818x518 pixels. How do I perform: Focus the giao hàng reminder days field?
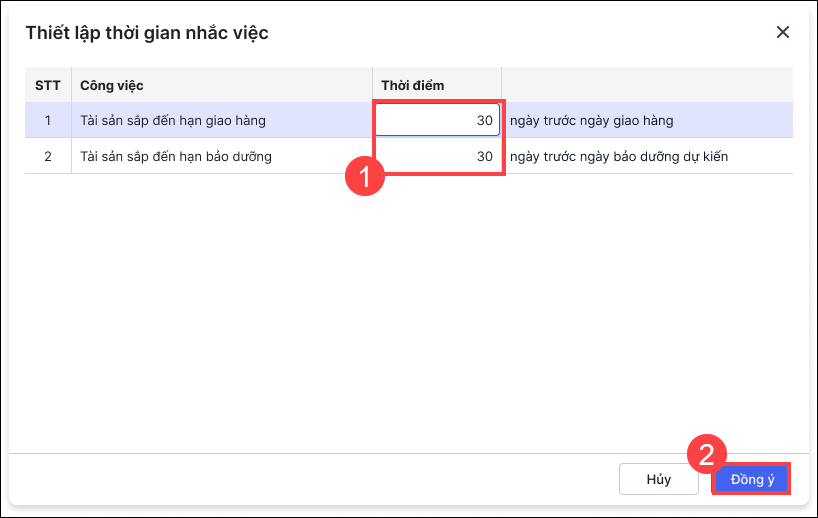pos(438,121)
